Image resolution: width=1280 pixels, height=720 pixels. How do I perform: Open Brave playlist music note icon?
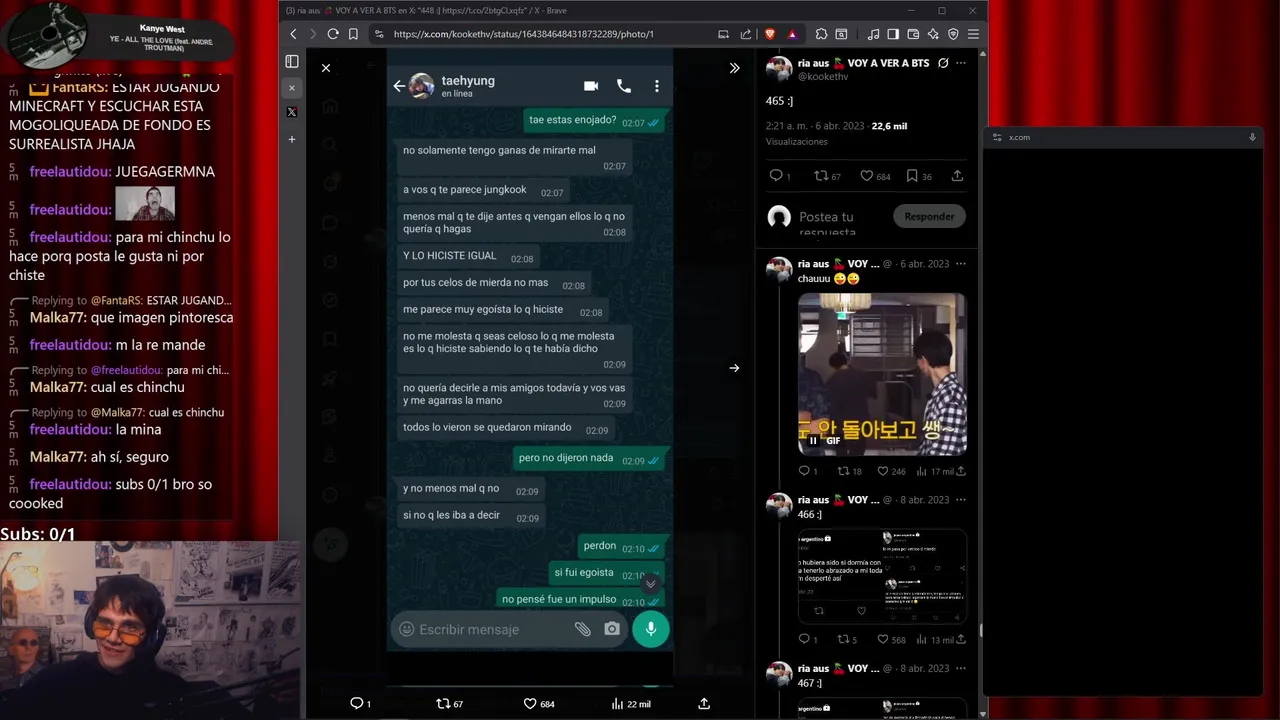(874, 34)
